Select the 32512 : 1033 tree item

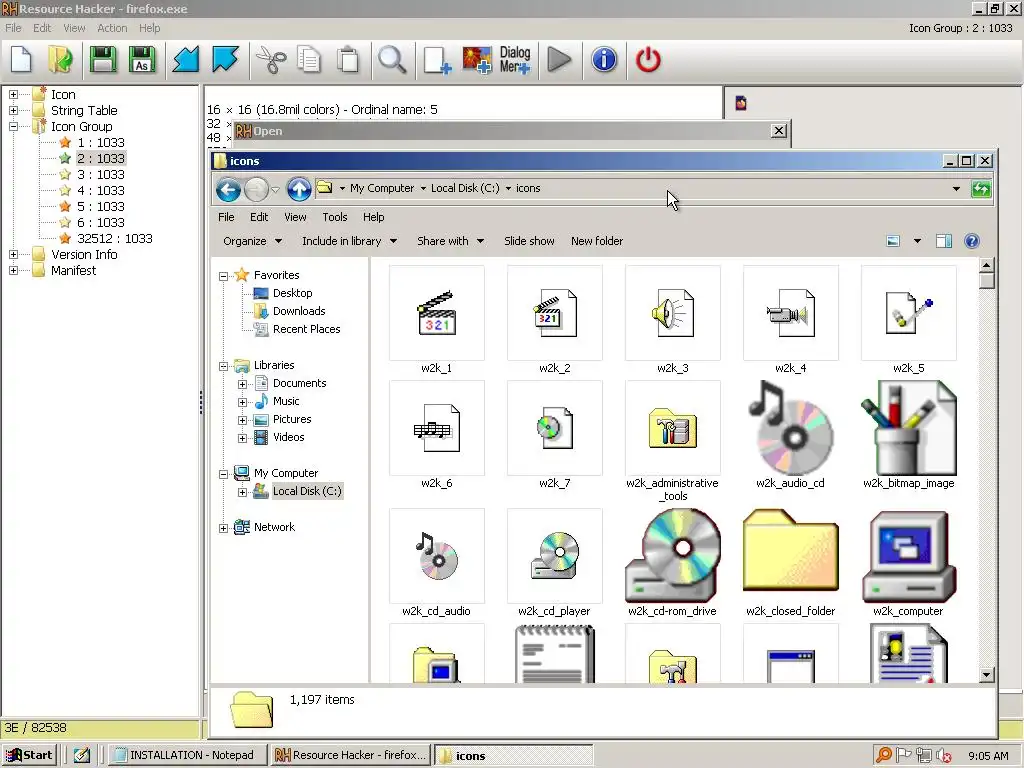point(114,238)
